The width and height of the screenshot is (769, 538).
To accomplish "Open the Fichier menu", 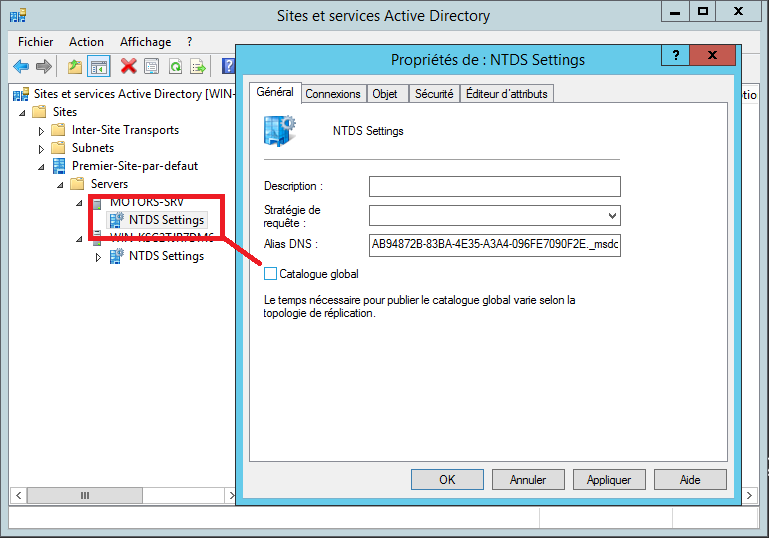I will point(35,42).
